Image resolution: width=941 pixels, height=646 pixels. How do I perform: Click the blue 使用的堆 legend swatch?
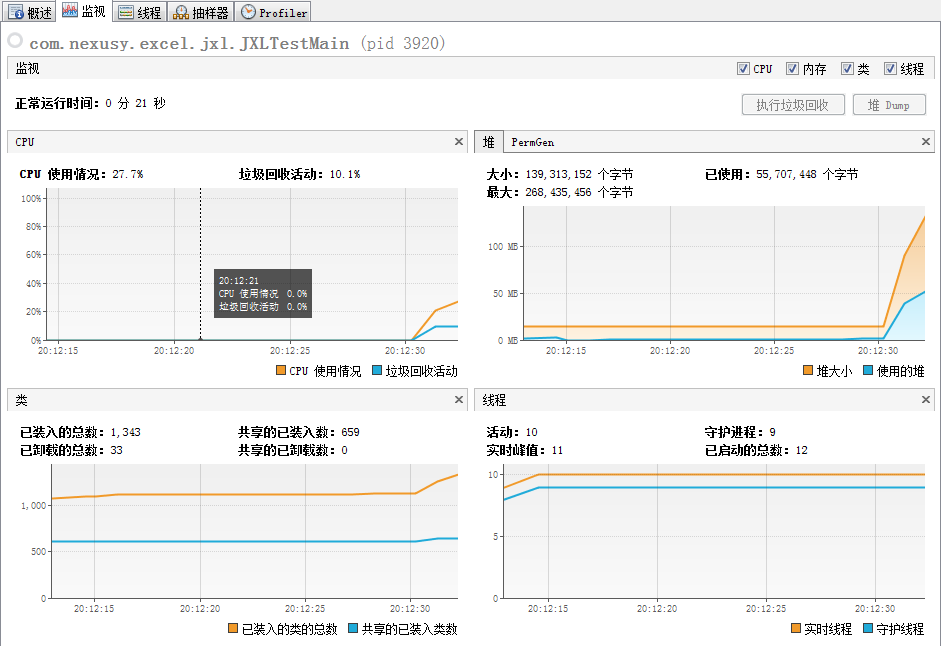click(x=868, y=370)
